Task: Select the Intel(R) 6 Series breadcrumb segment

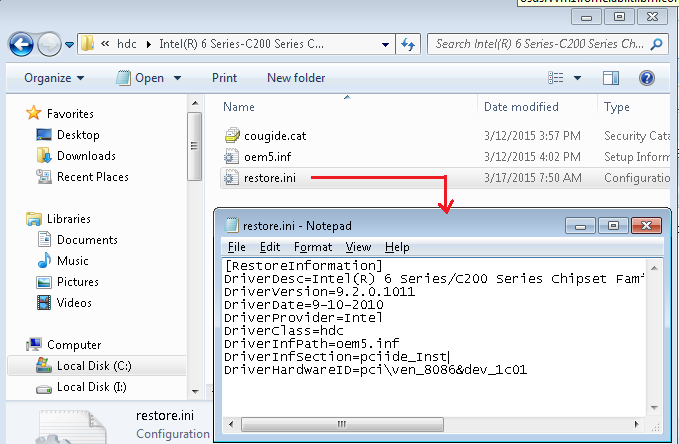Action: [x=241, y=44]
